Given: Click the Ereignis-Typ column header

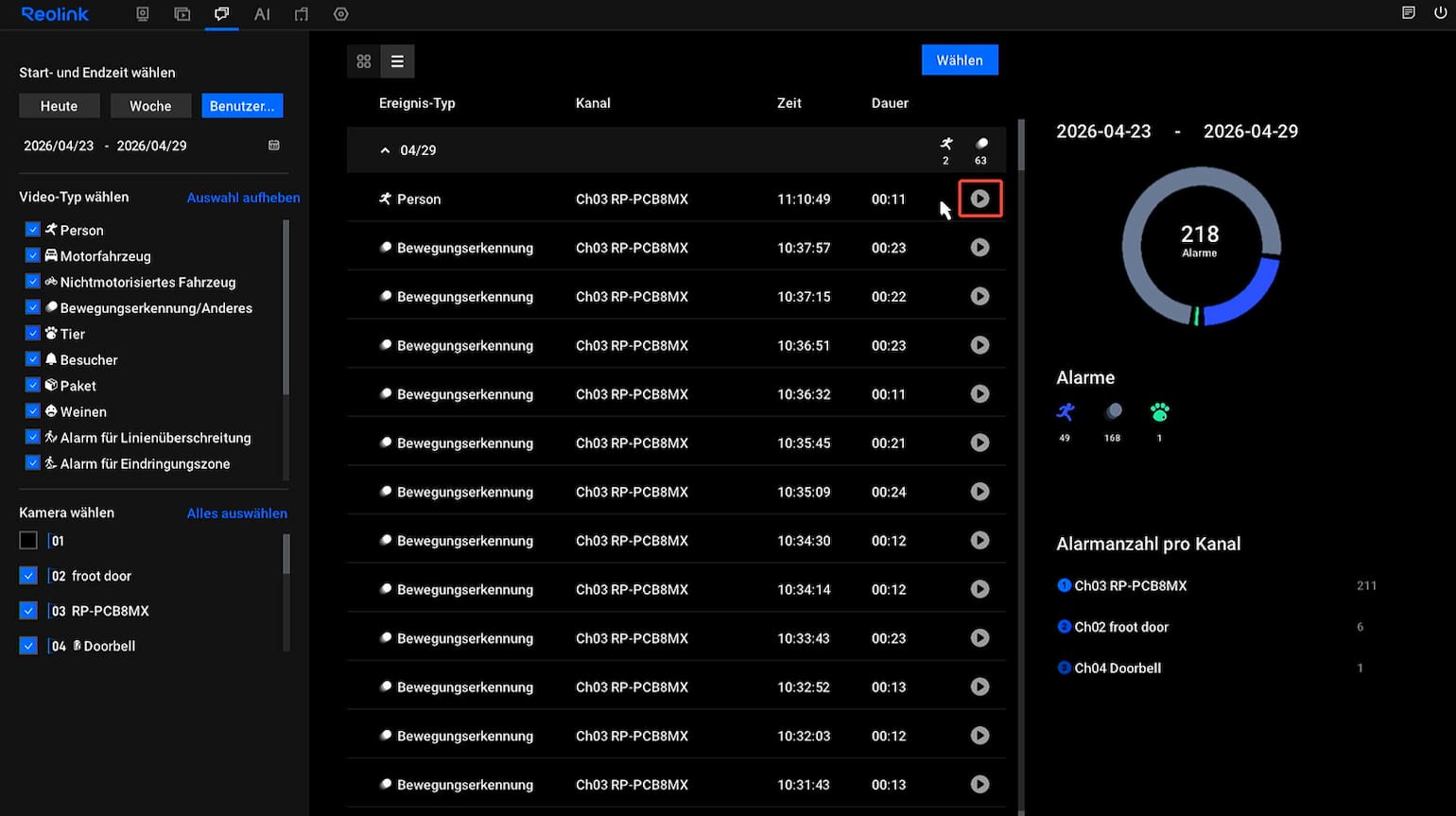Looking at the screenshot, I should pyautogui.click(x=417, y=103).
